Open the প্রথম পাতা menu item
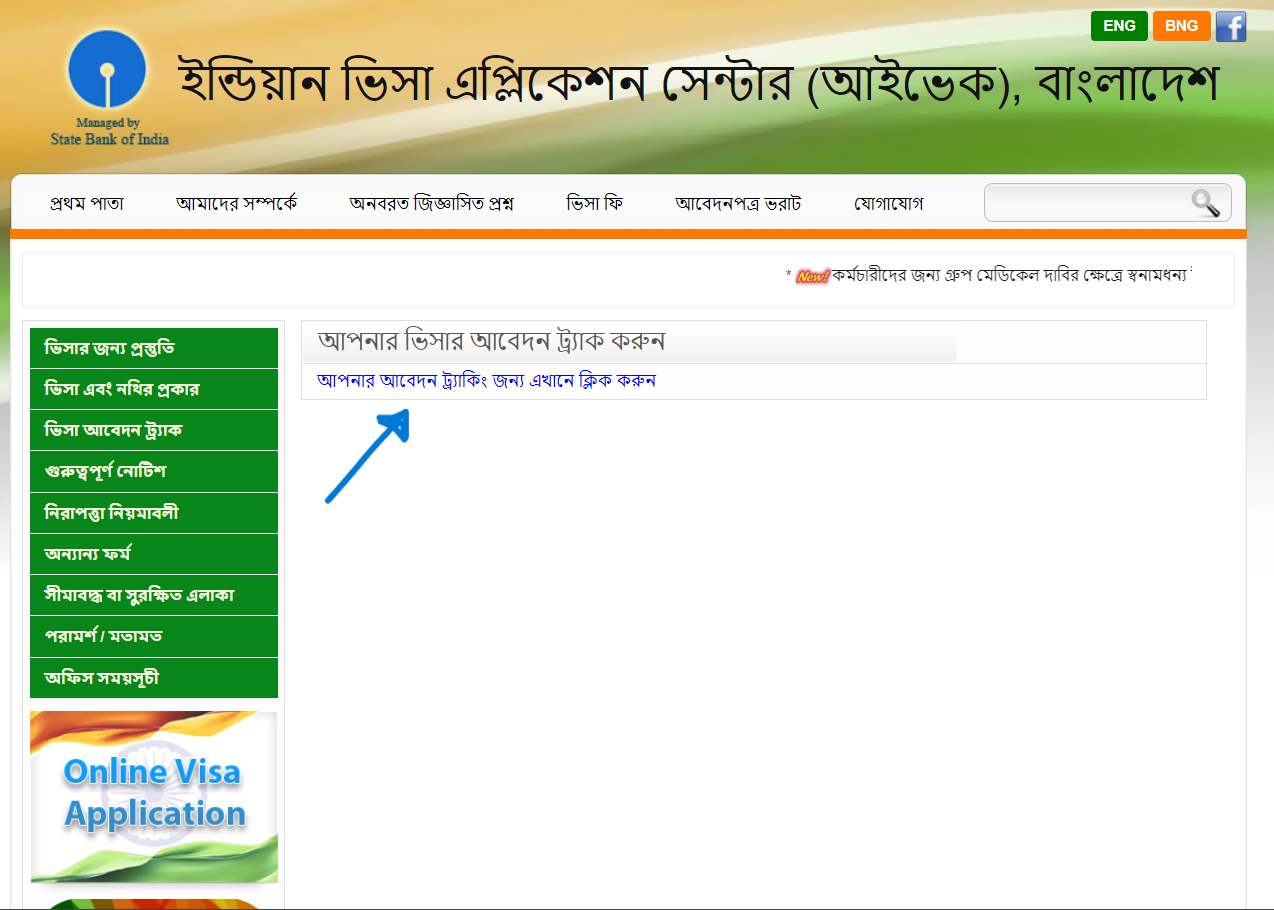 pos(87,204)
